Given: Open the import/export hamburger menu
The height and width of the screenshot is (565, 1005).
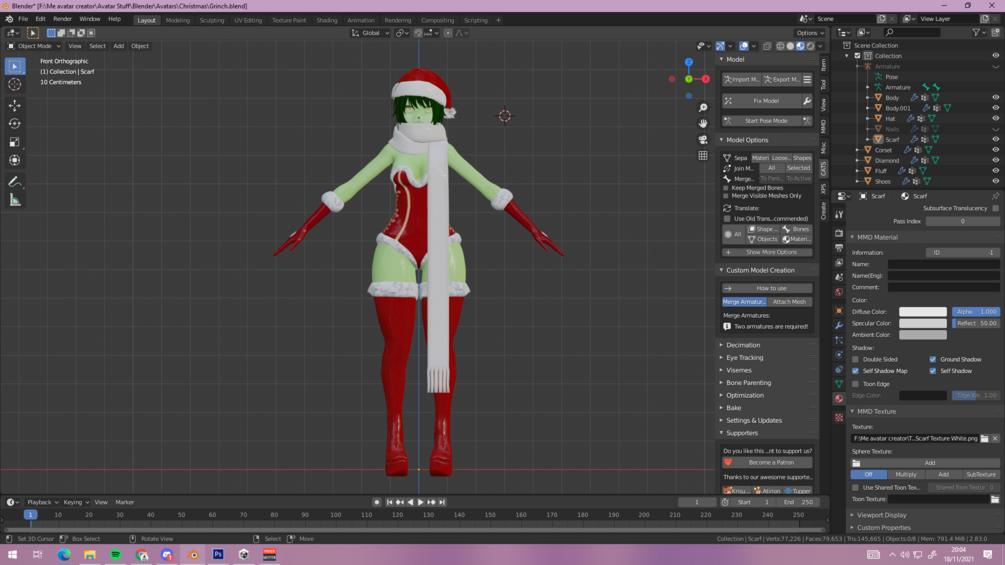Looking at the screenshot, I should tap(807, 79).
